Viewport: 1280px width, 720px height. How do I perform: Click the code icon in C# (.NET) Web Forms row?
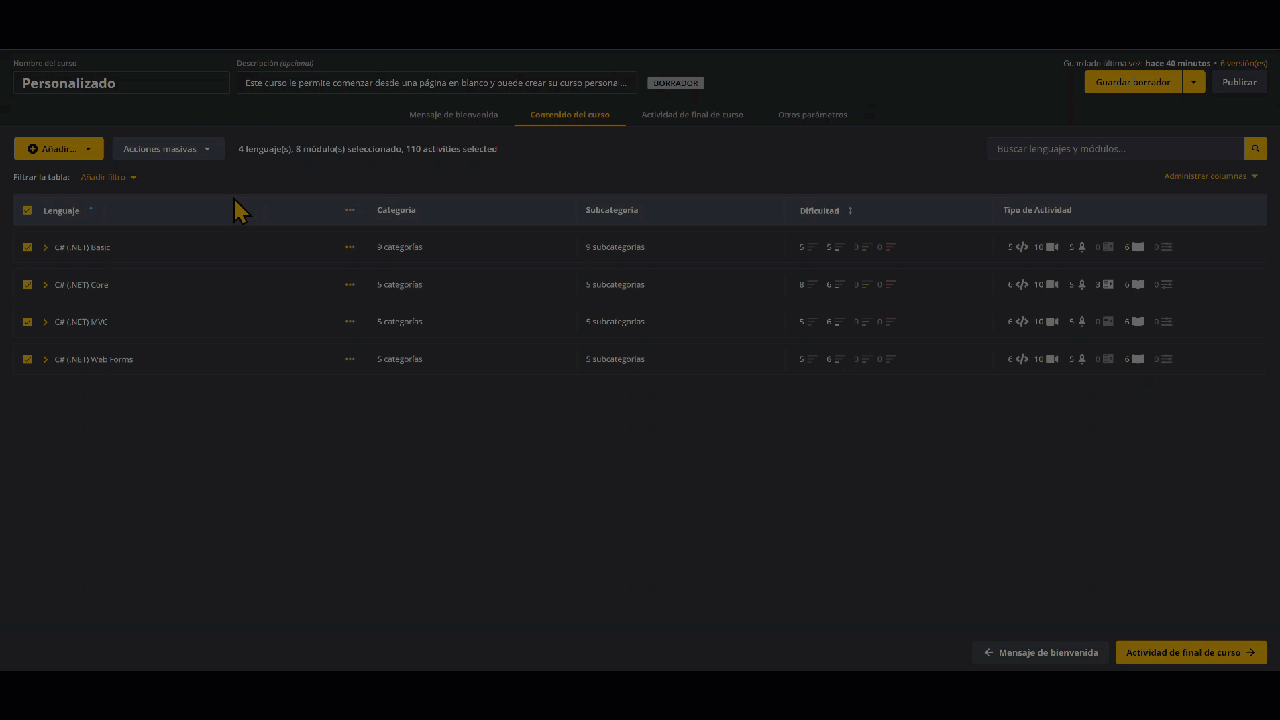pos(1022,359)
